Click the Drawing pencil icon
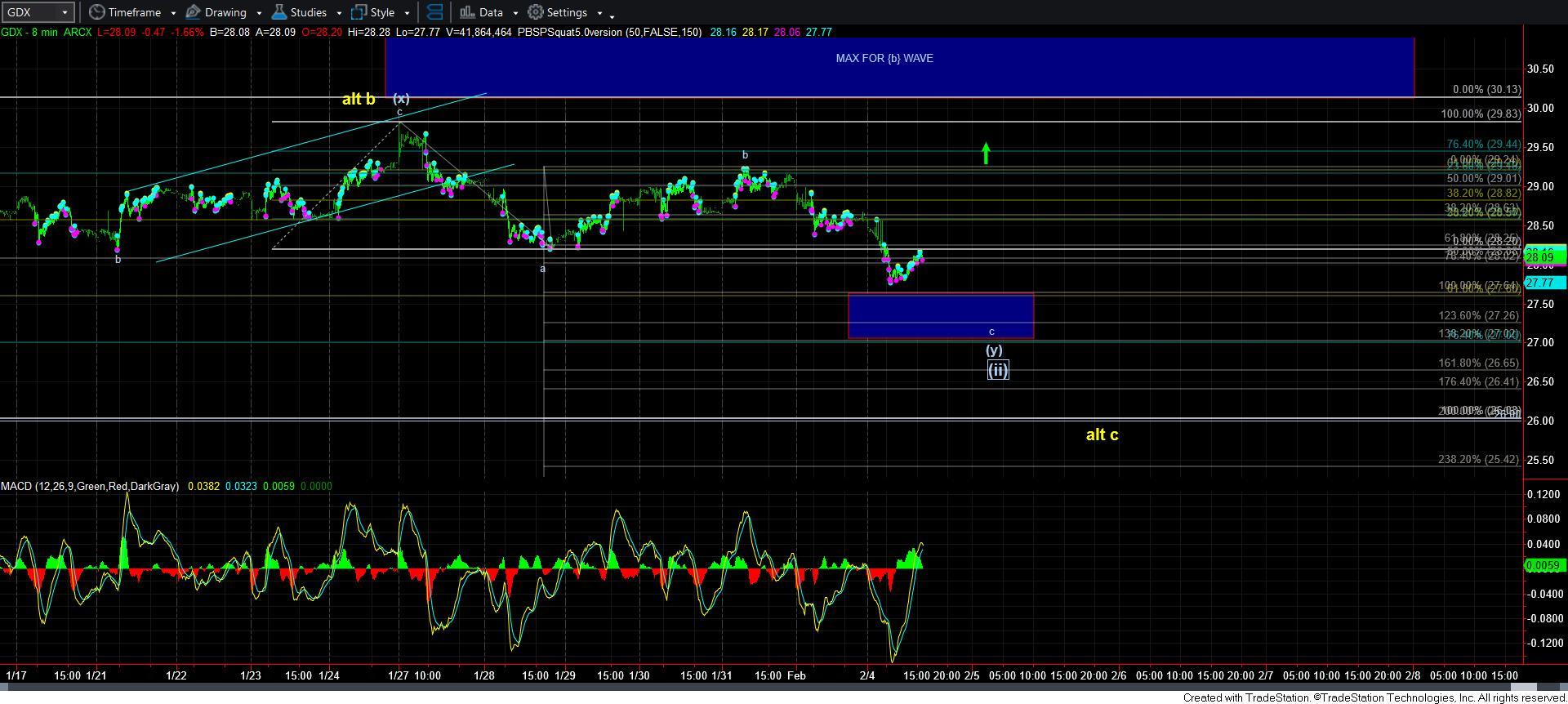Viewport: 1568px width, 704px height. click(194, 12)
